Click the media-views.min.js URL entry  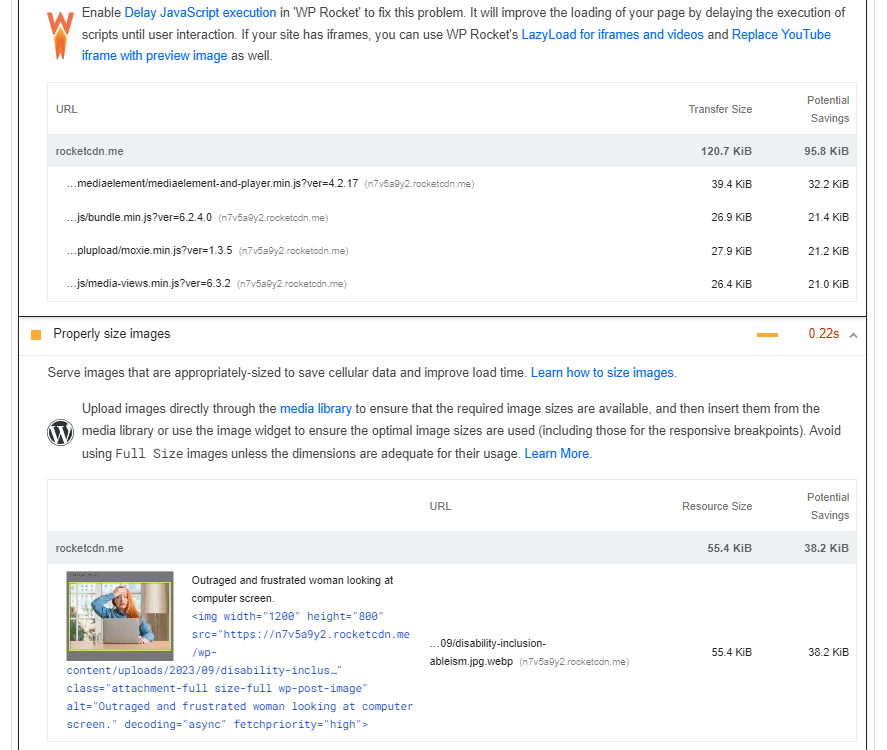point(149,284)
